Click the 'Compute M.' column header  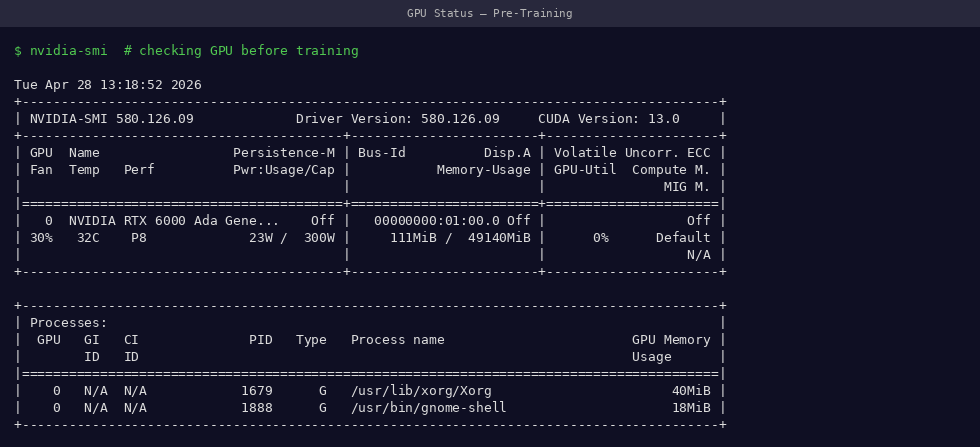coord(671,169)
